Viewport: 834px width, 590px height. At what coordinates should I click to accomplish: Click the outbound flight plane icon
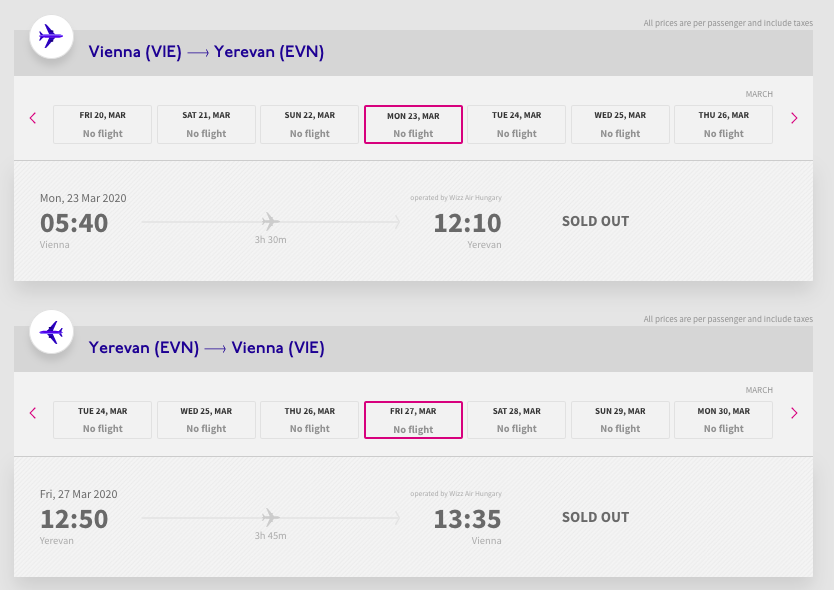(51, 37)
